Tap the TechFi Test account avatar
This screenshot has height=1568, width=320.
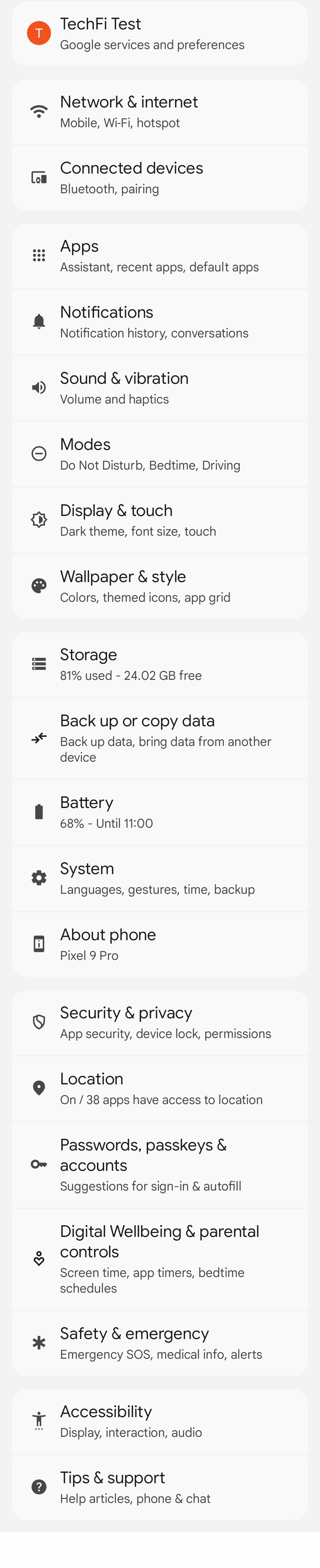pyautogui.click(x=39, y=33)
